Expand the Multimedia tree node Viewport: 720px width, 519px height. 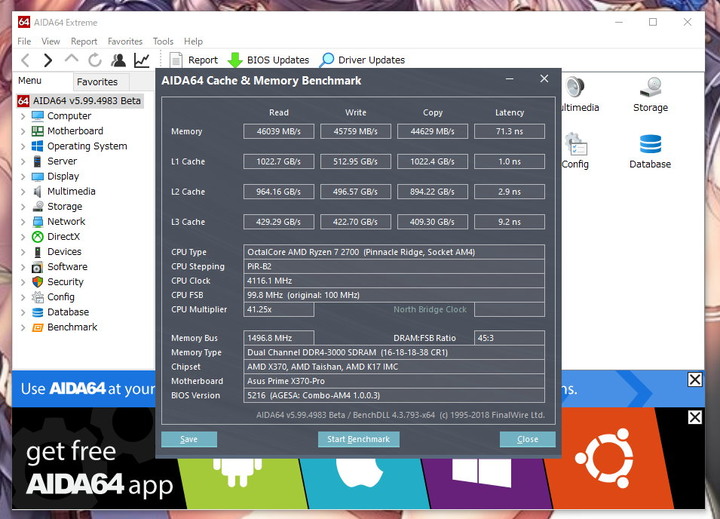click(23, 192)
